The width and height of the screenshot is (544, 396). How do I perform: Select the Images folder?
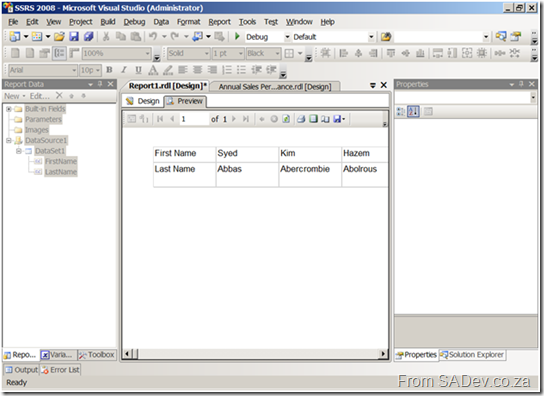36,130
